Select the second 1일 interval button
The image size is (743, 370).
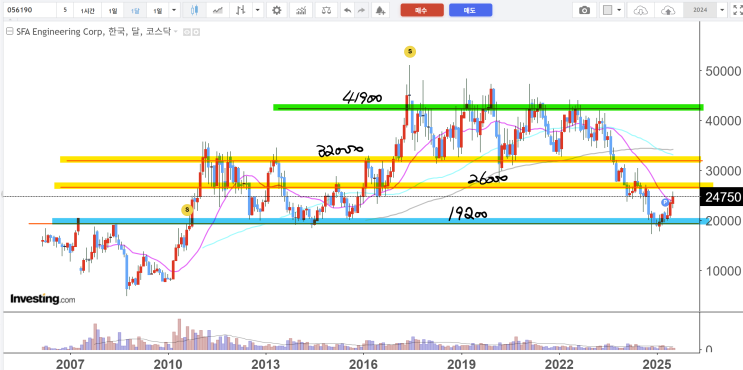coord(158,10)
